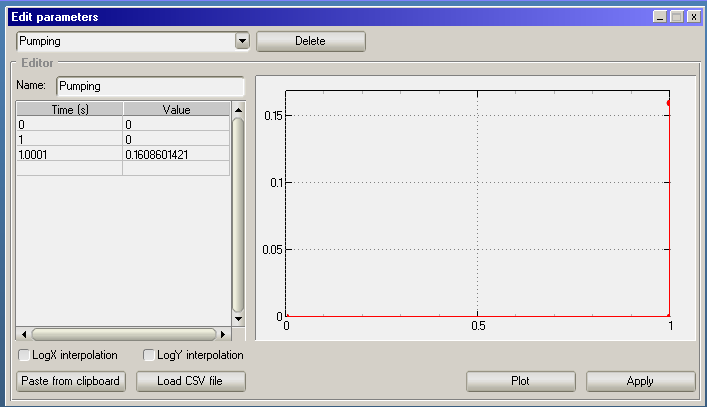707x407 pixels.
Task: Click the Delete button
Action: click(x=311, y=41)
